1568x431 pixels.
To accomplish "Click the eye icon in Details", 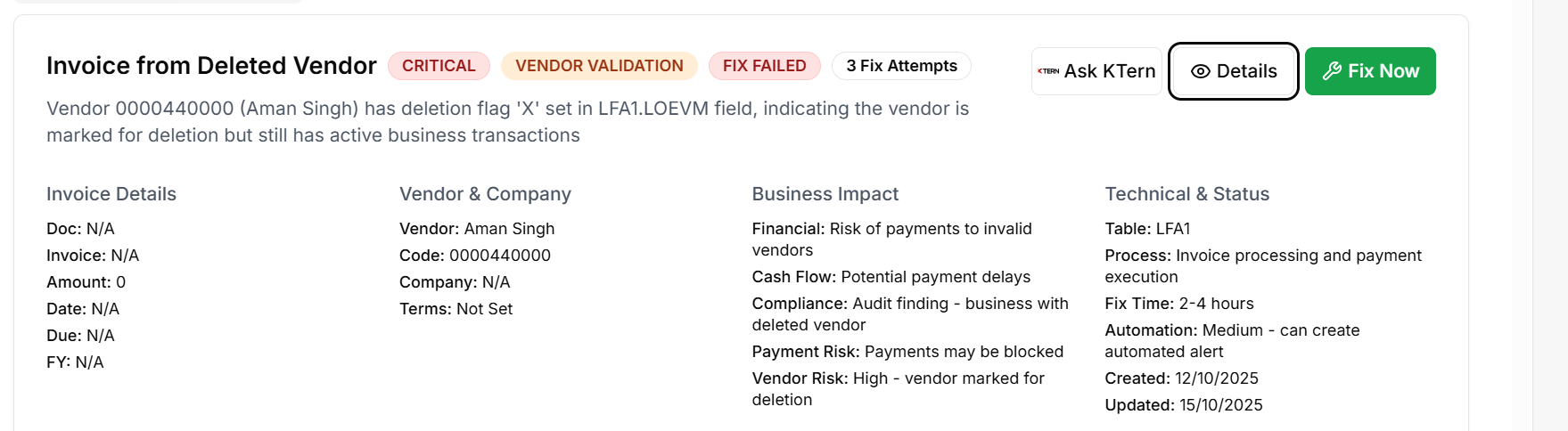I will pos(1200,71).
